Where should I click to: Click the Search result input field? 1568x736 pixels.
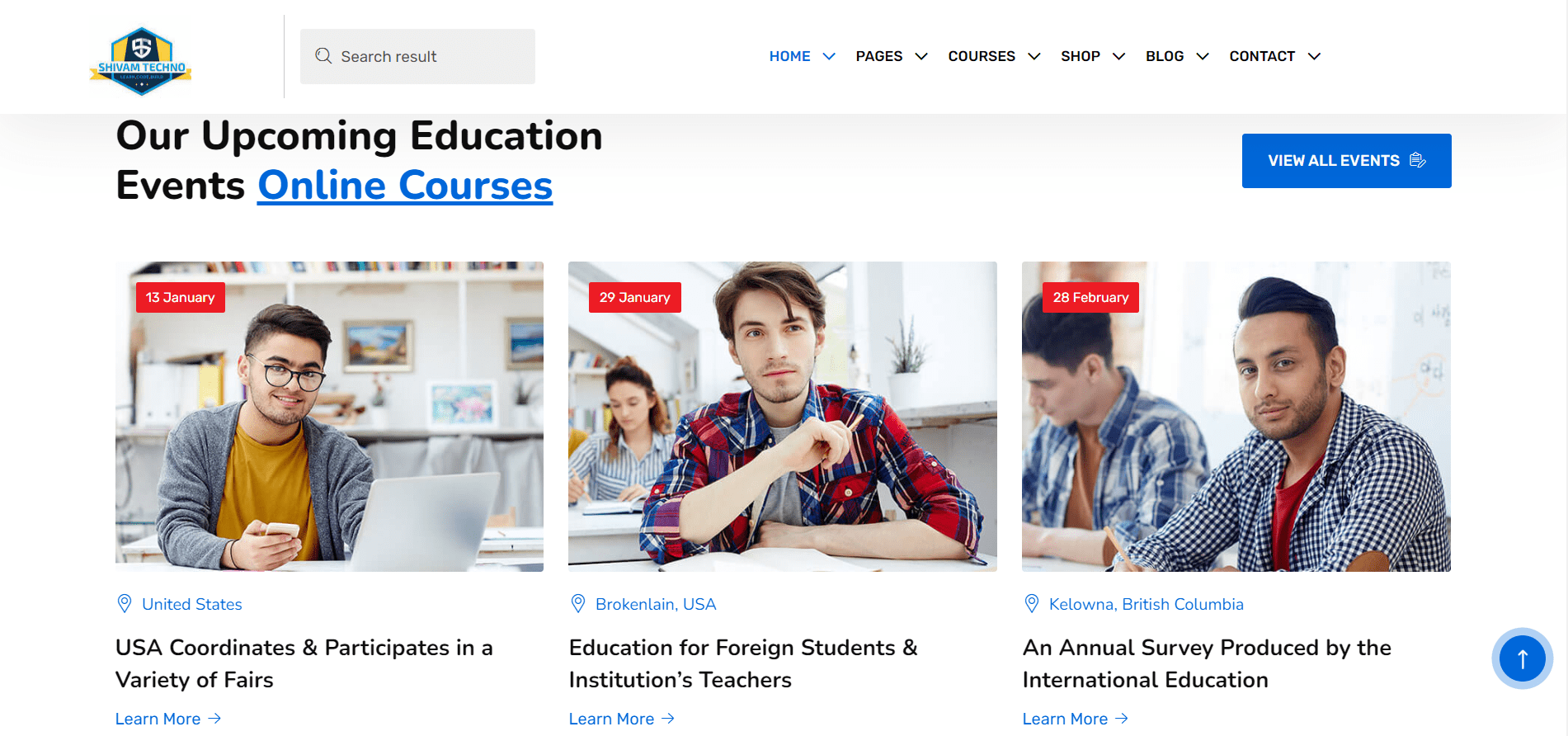pos(417,56)
